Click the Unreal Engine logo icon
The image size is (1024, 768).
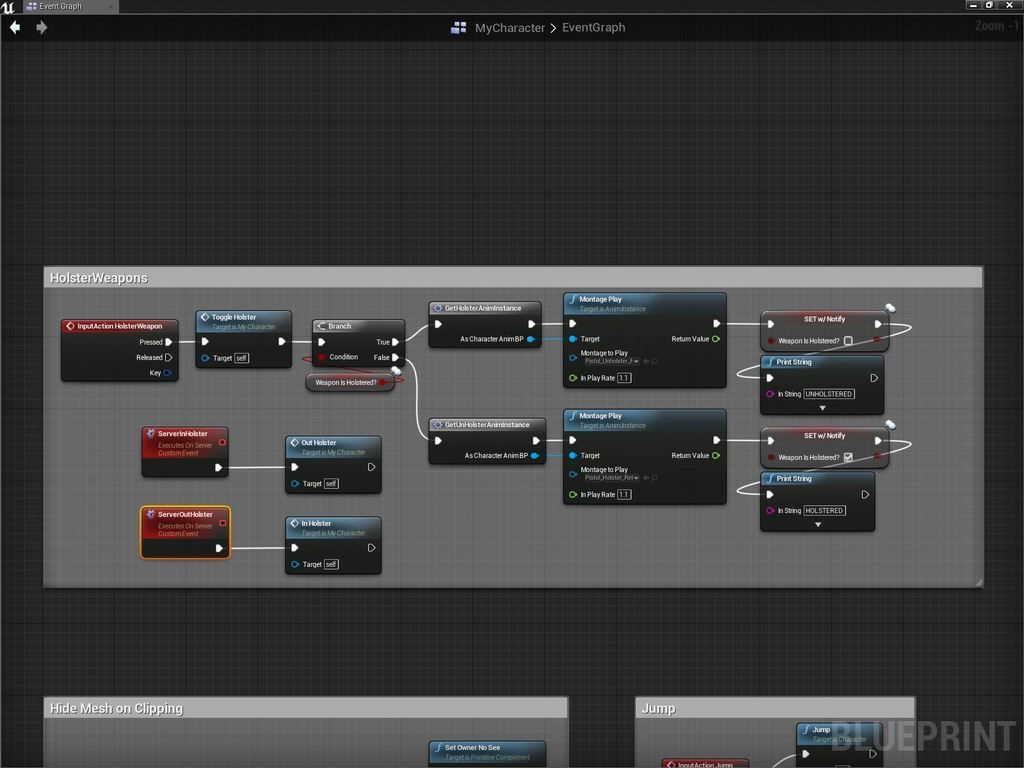coord(9,7)
